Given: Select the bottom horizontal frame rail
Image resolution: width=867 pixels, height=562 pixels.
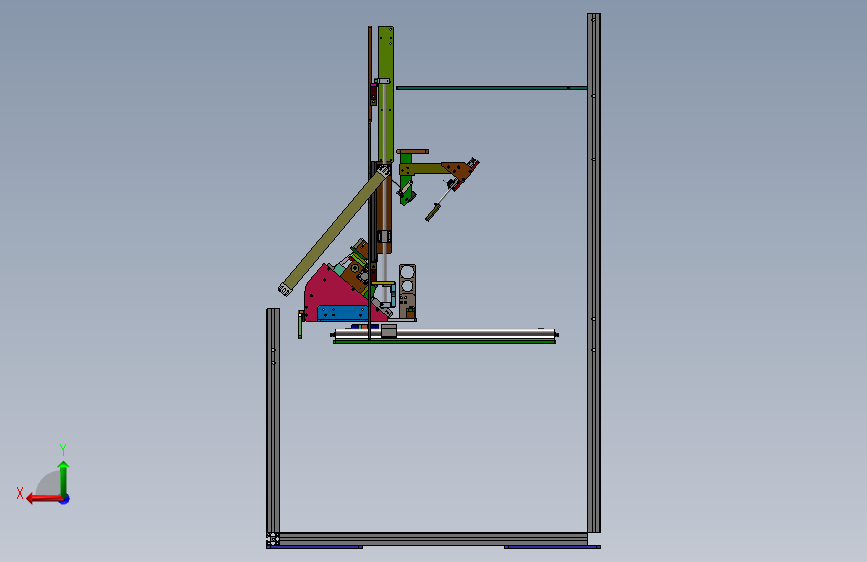Looking at the screenshot, I should click(x=433, y=539).
